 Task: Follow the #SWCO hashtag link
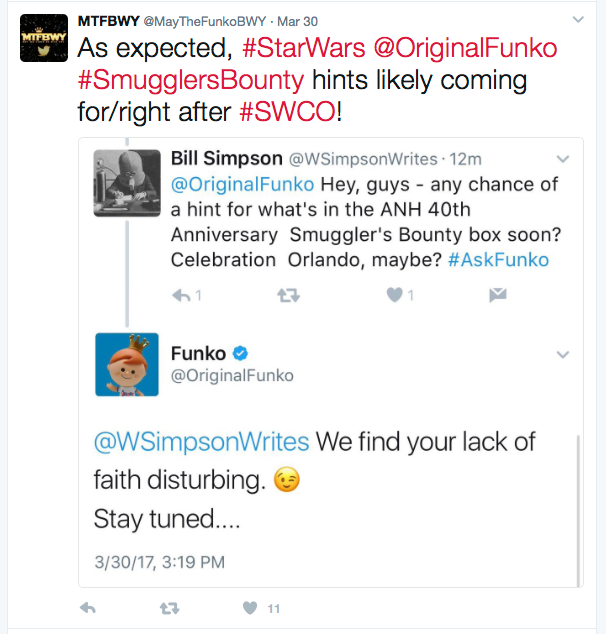(x=287, y=113)
